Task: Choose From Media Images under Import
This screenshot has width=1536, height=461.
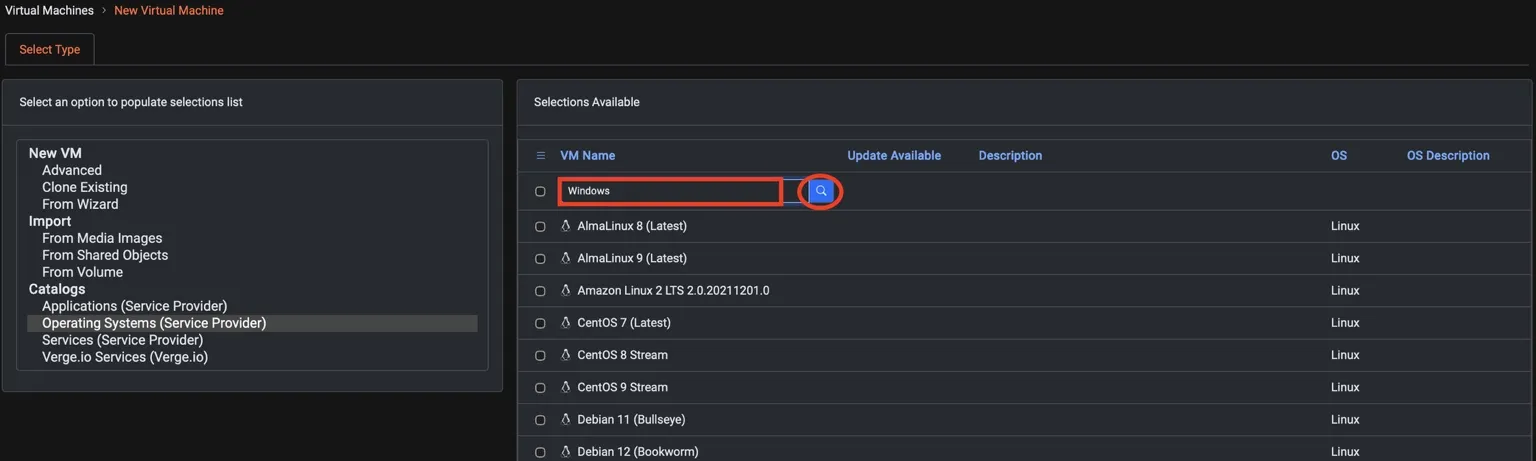Action: point(102,238)
